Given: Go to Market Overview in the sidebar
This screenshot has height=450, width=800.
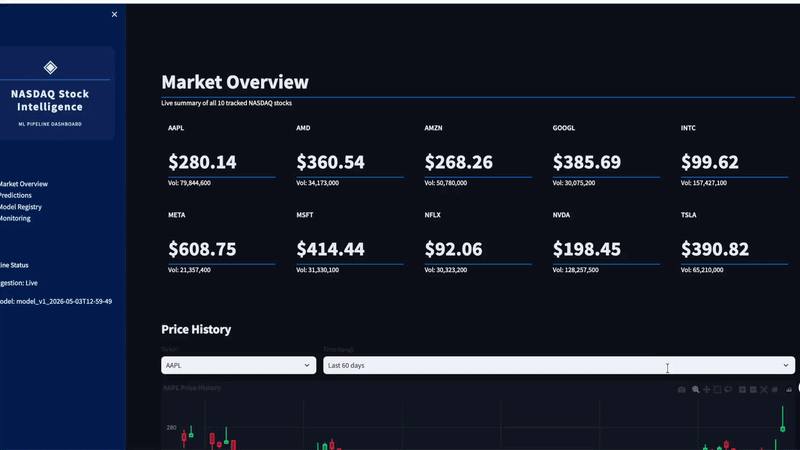Looking at the screenshot, I should coord(23,184).
